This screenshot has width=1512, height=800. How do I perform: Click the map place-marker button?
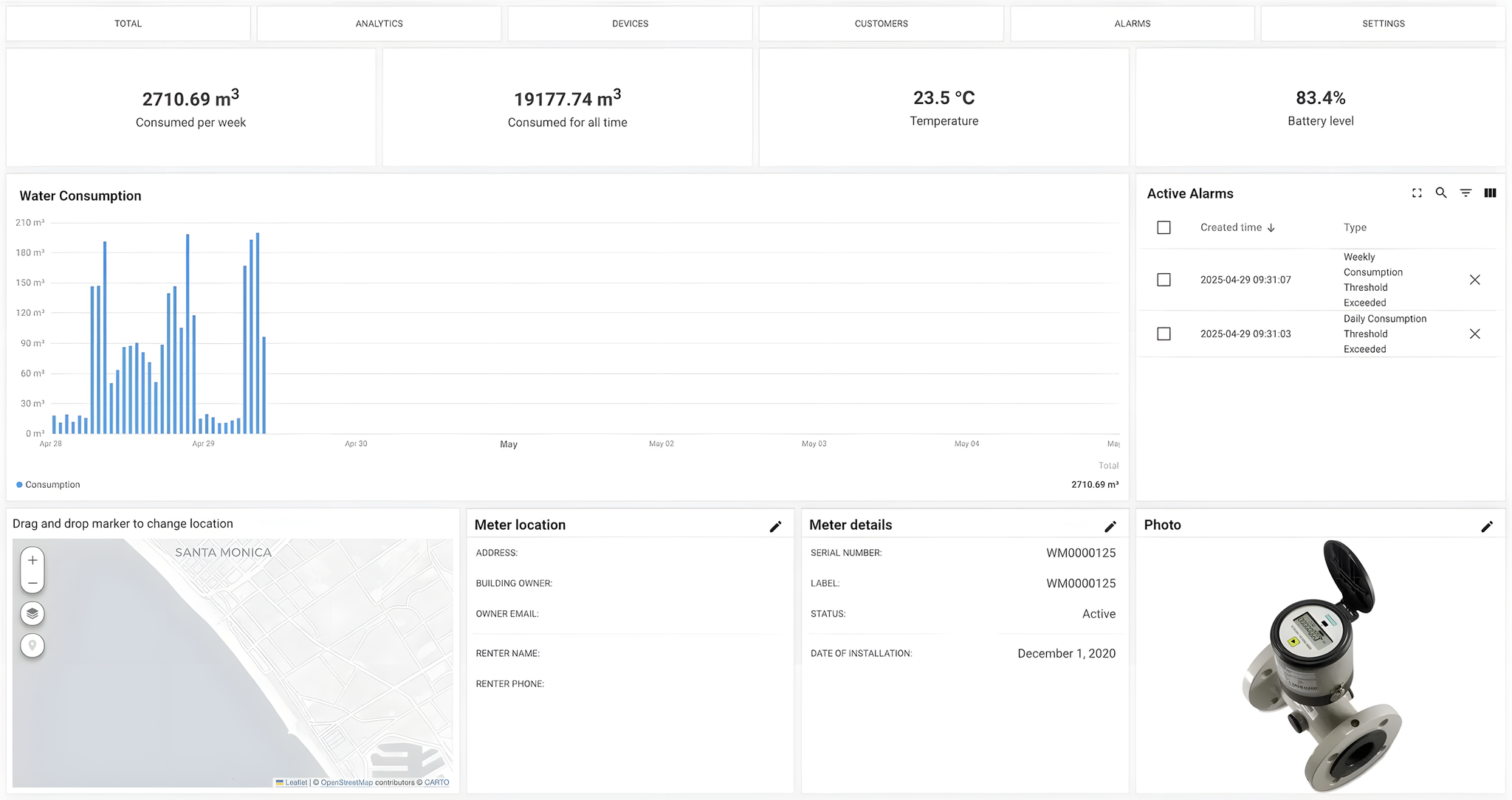click(32, 646)
